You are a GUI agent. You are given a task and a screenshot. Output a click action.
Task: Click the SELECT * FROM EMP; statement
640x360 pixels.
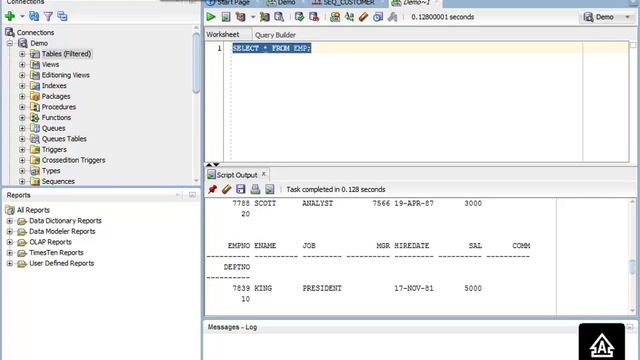[x=272, y=48]
